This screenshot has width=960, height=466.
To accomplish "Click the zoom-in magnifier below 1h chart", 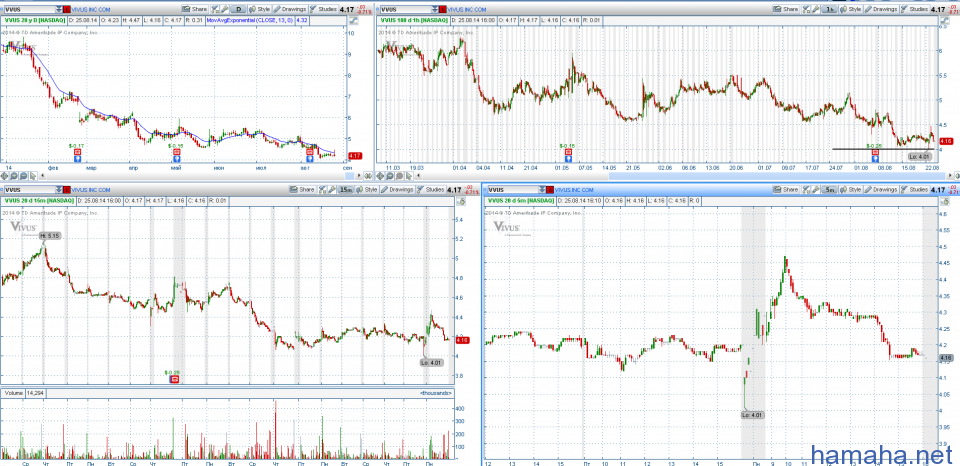I will pos(389,176).
